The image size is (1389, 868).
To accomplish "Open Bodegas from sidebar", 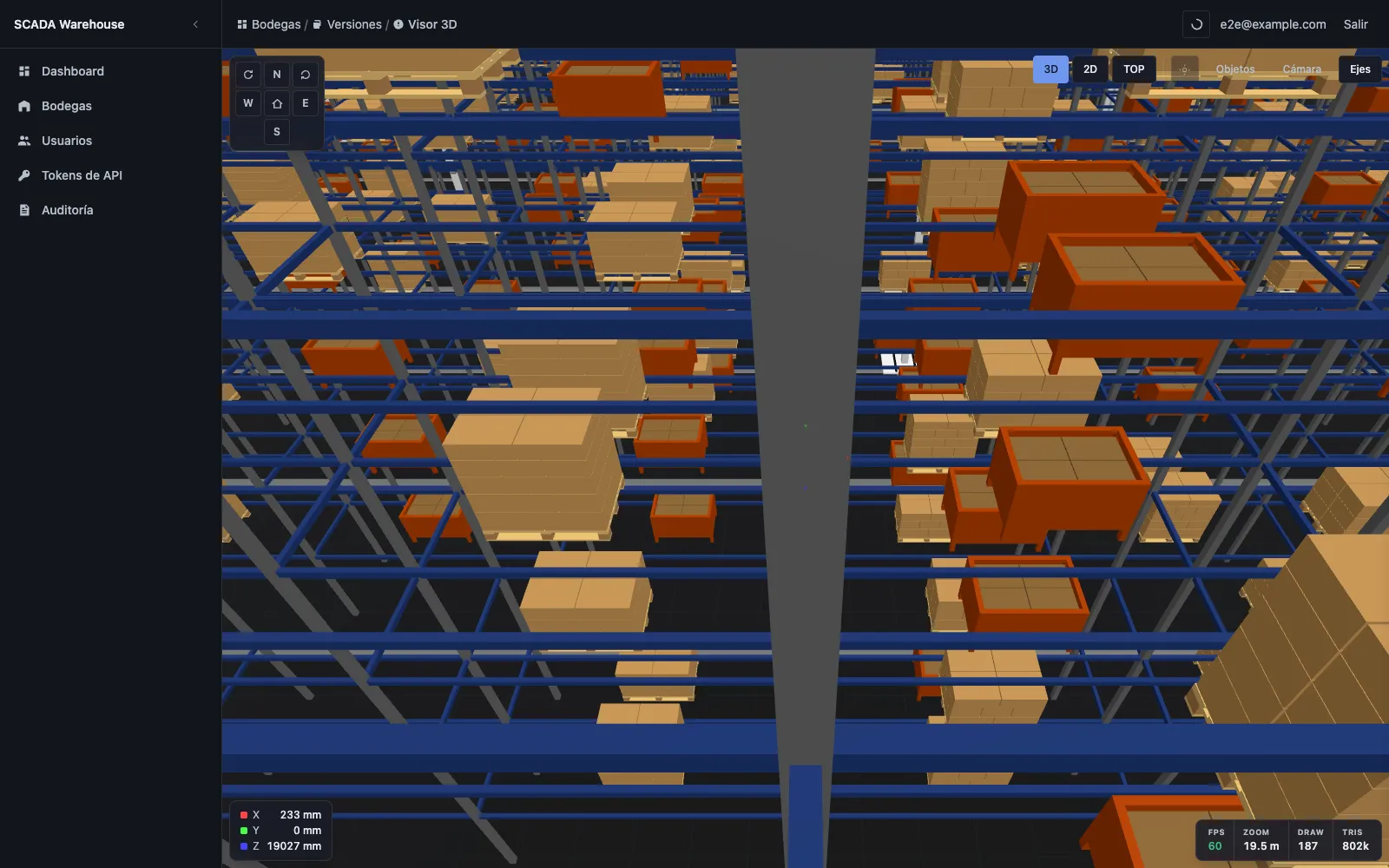I will [x=110, y=106].
